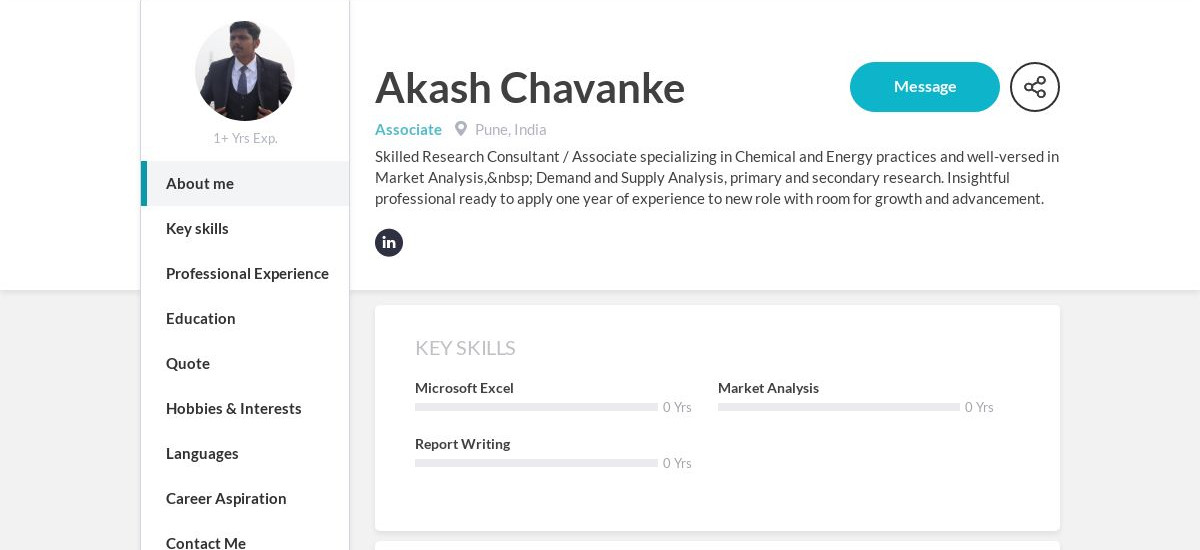Select Quote in sidebar

[x=188, y=363]
